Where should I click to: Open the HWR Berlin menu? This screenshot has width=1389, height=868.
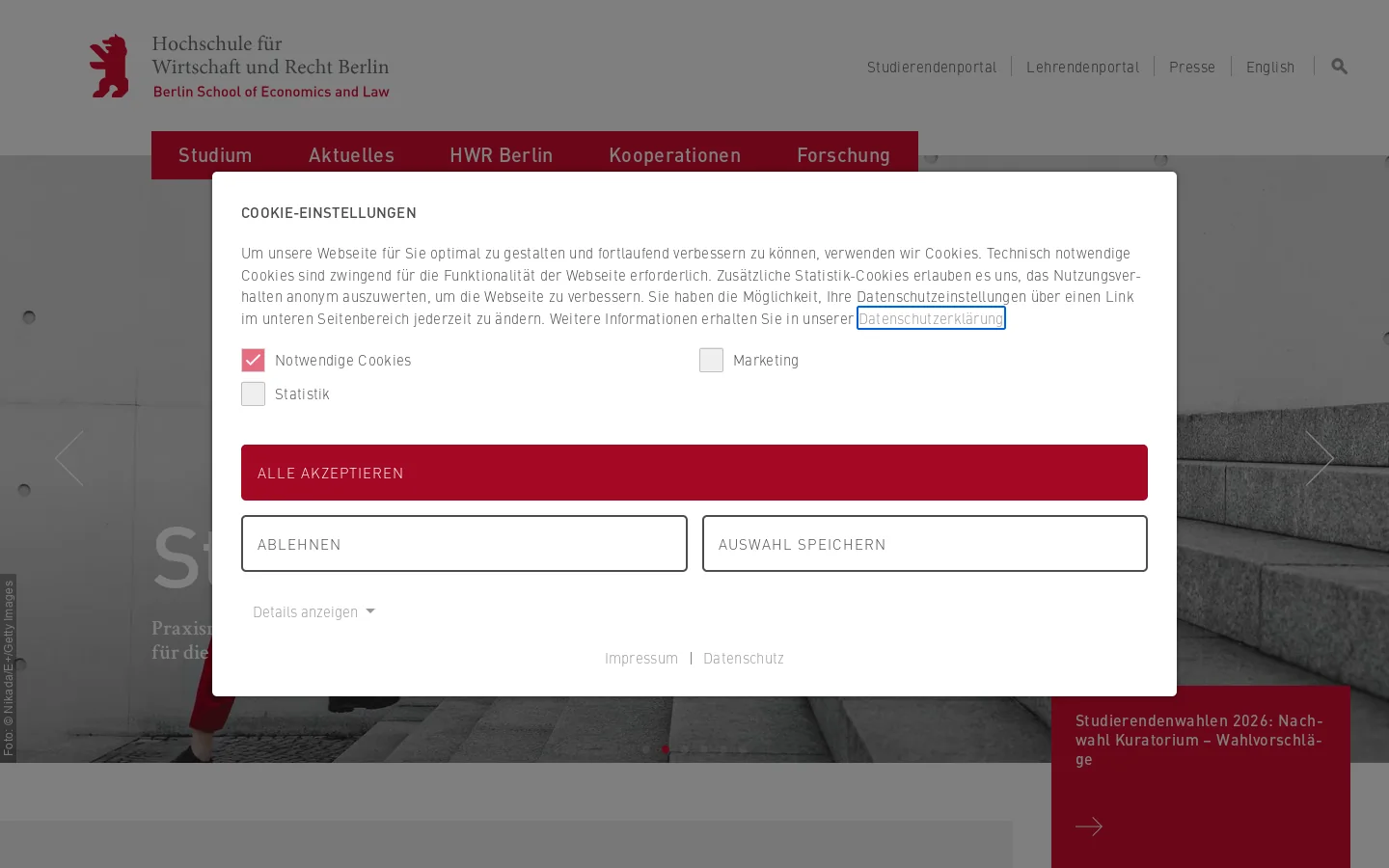point(502,155)
